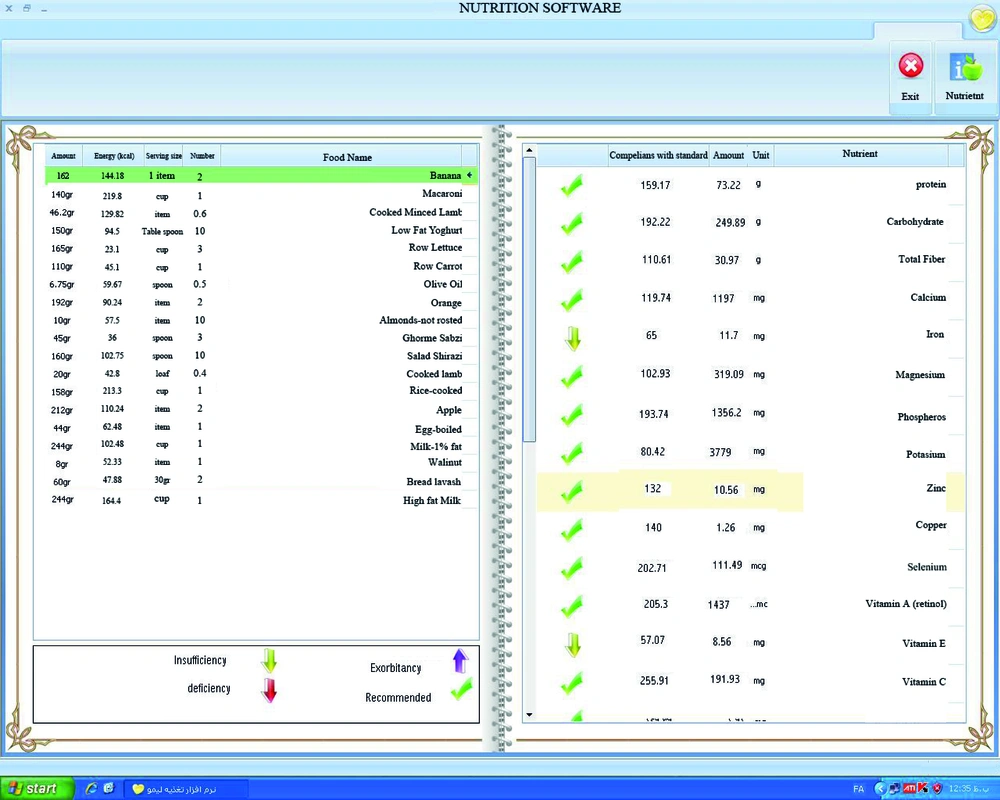Open the Windows Start menu

click(36, 789)
